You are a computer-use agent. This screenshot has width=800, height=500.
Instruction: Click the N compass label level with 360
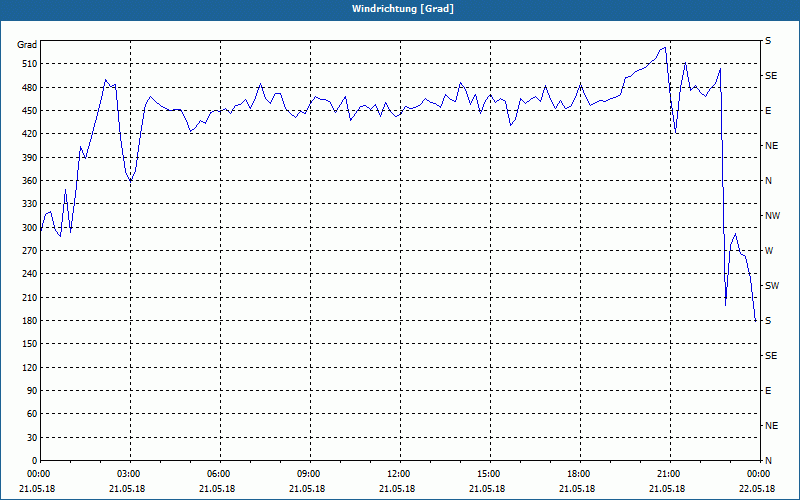click(768, 181)
